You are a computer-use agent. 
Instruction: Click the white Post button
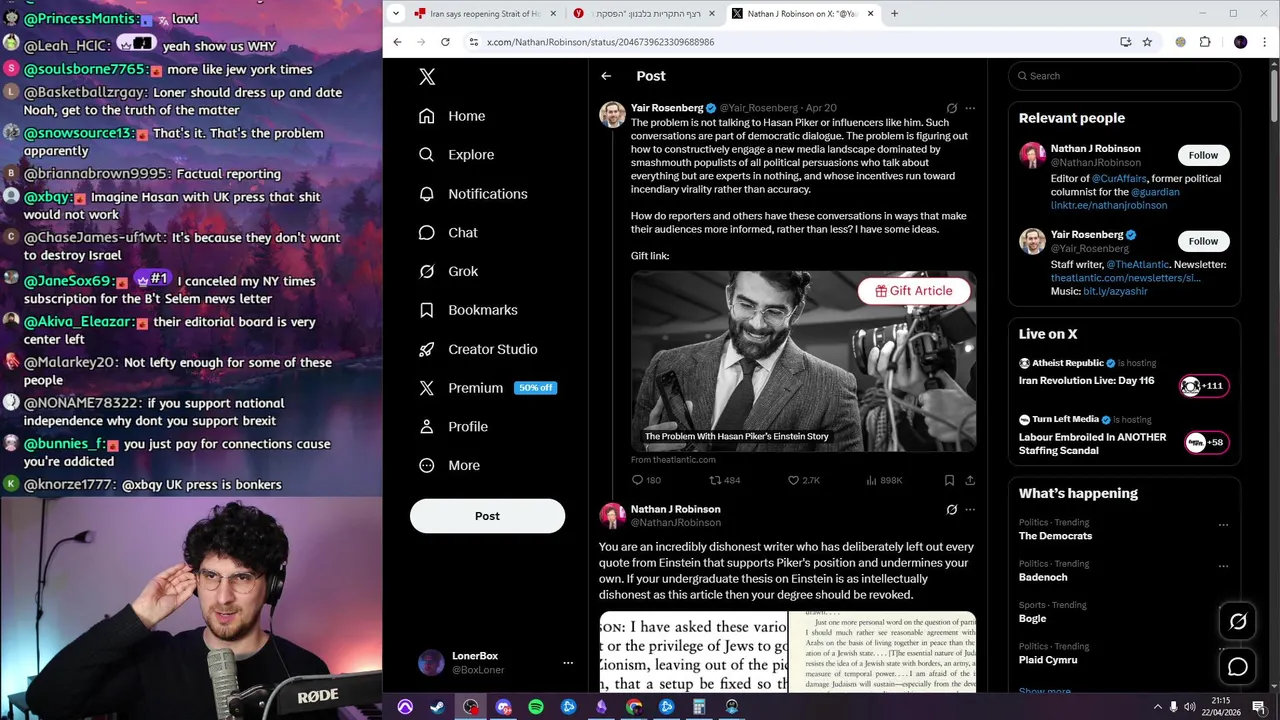tap(487, 516)
